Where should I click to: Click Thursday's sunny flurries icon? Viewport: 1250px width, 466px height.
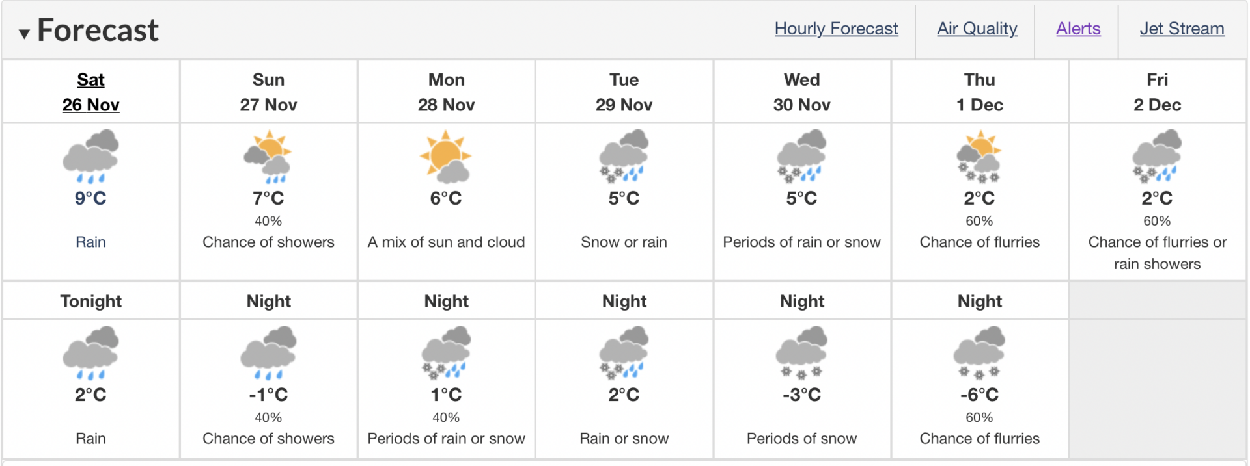[x=980, y=157]
